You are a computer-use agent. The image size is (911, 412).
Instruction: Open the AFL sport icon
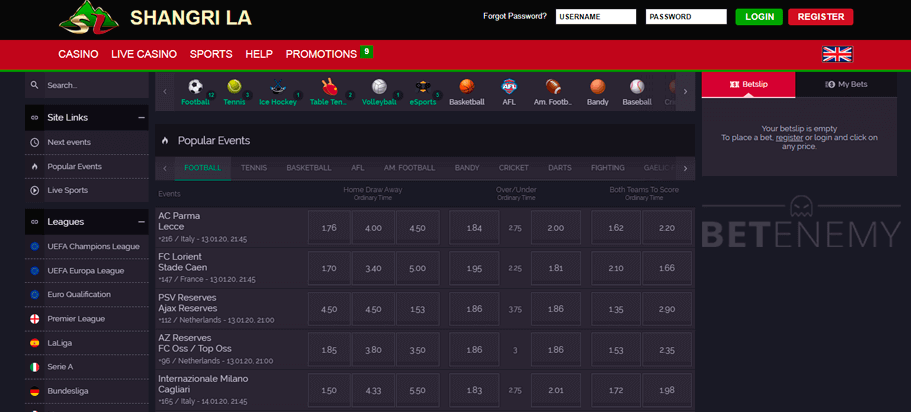pos(509,87)
